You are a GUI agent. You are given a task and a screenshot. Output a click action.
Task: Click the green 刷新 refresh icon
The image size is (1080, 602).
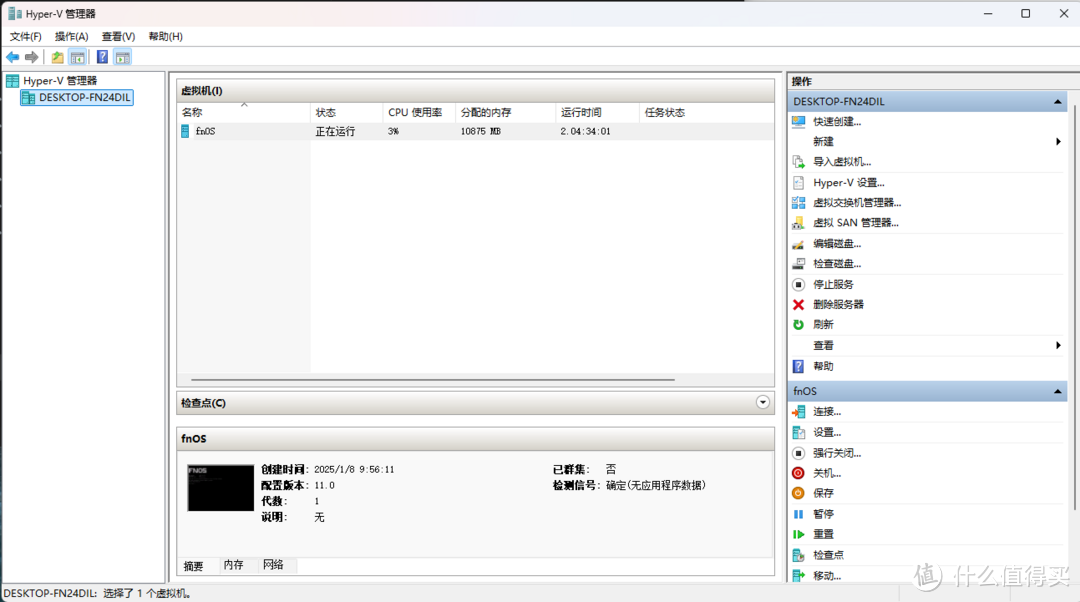coord(798,325)
